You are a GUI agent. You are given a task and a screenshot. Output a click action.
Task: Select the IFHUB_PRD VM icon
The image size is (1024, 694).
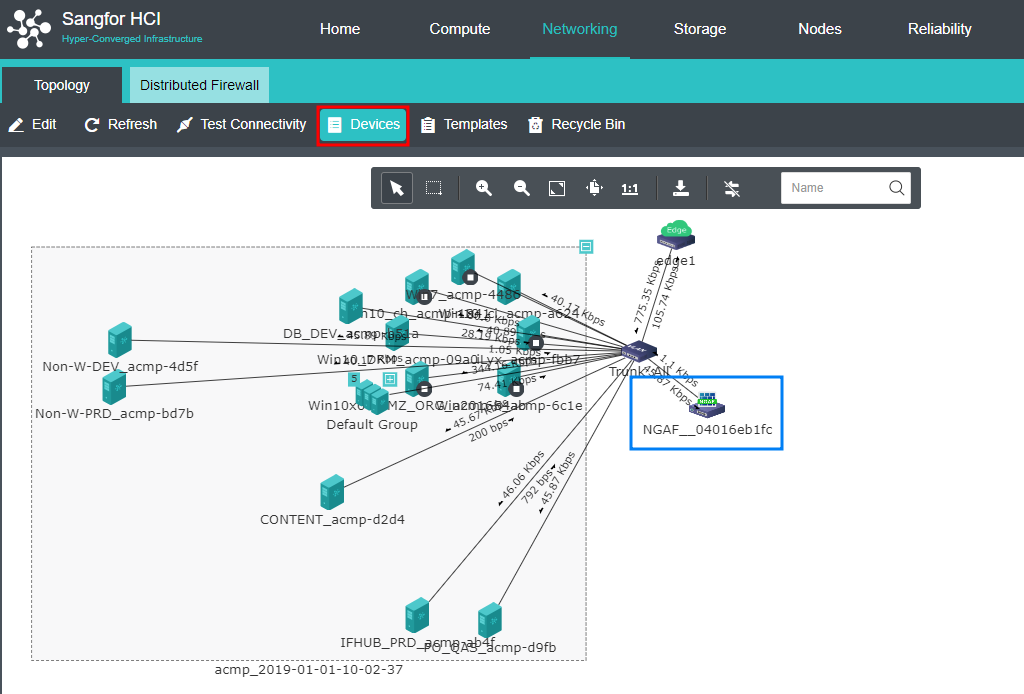tap(417, 615)
